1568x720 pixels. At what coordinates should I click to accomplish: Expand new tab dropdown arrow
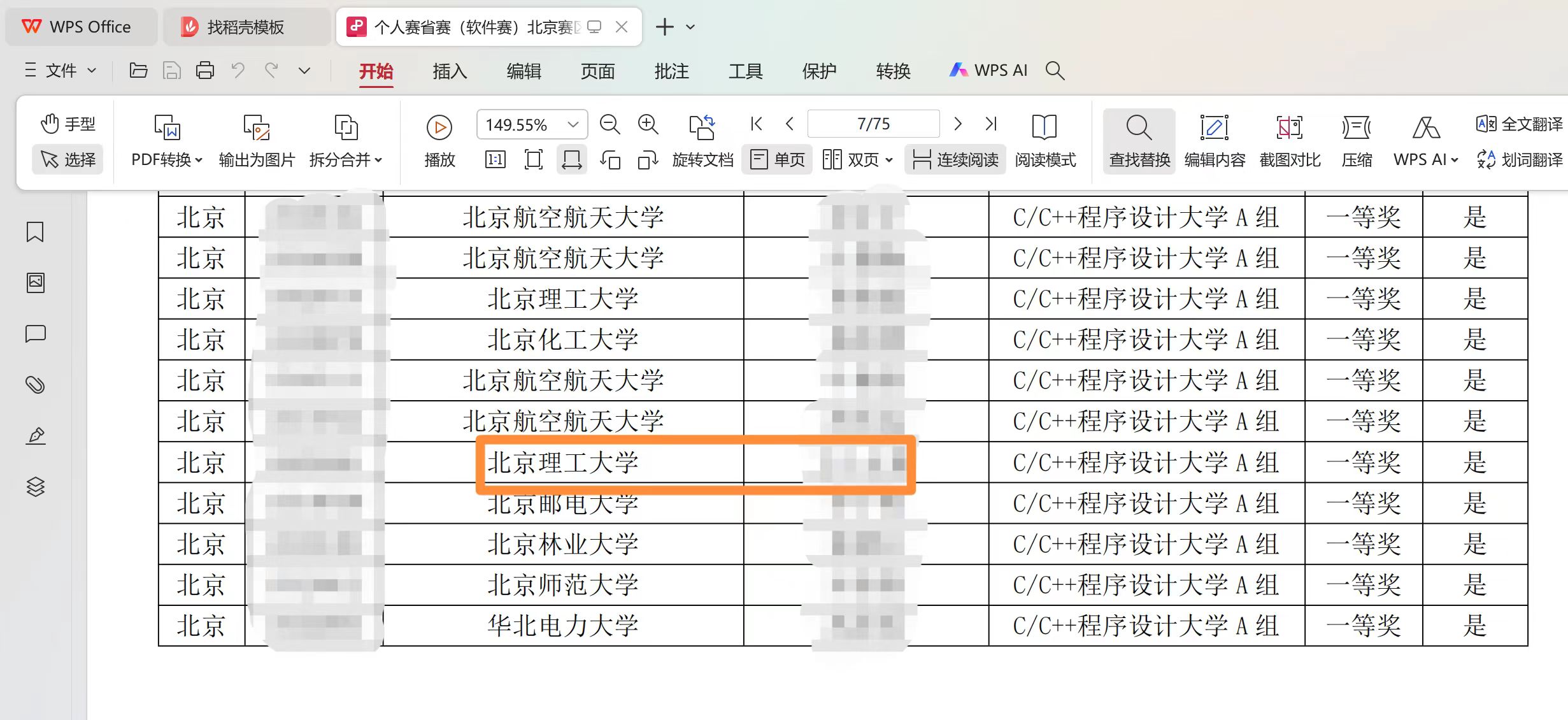pos(690,27)
